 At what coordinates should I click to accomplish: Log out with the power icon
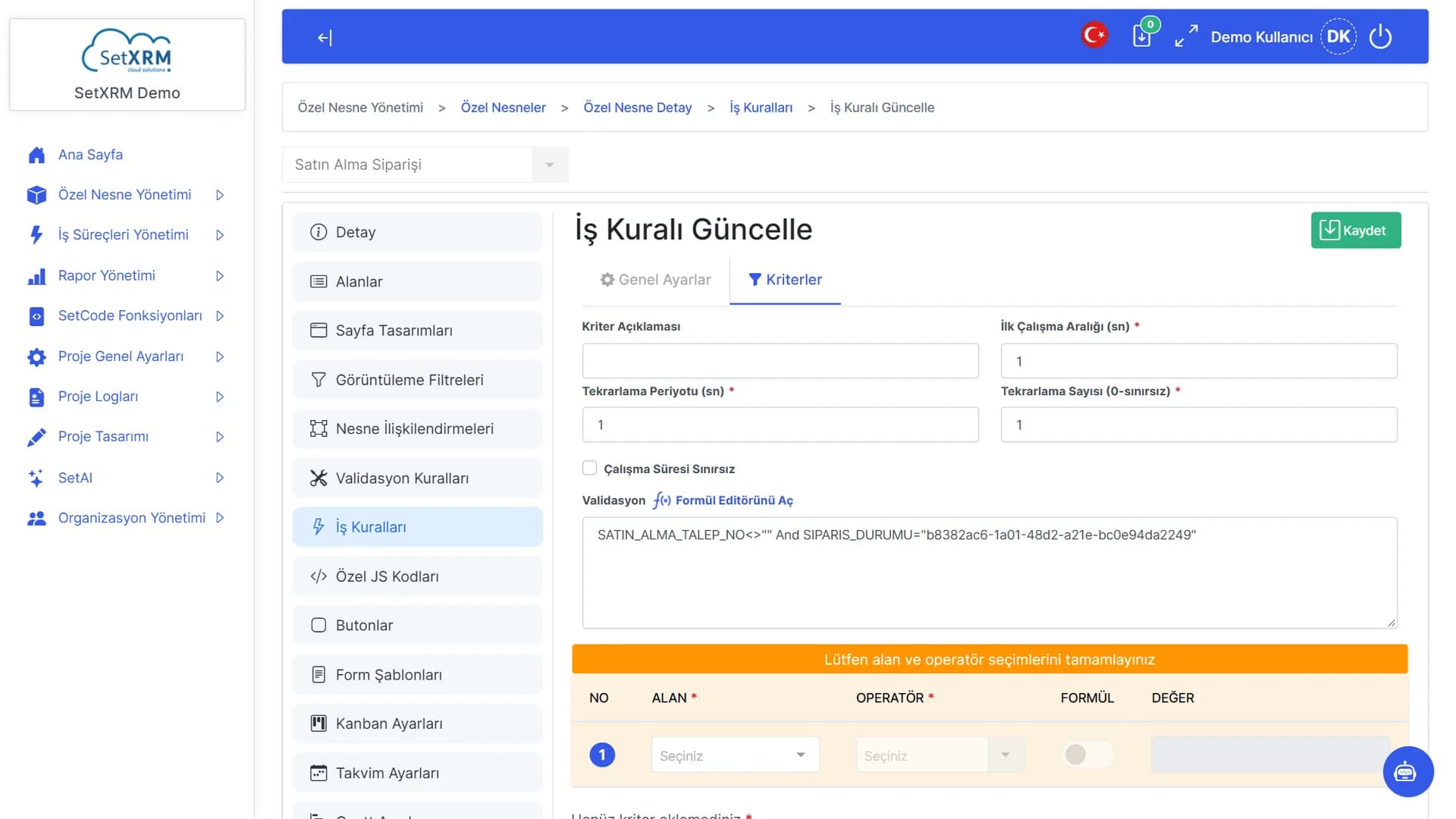pyautogui.click(x=1380, y=36)
